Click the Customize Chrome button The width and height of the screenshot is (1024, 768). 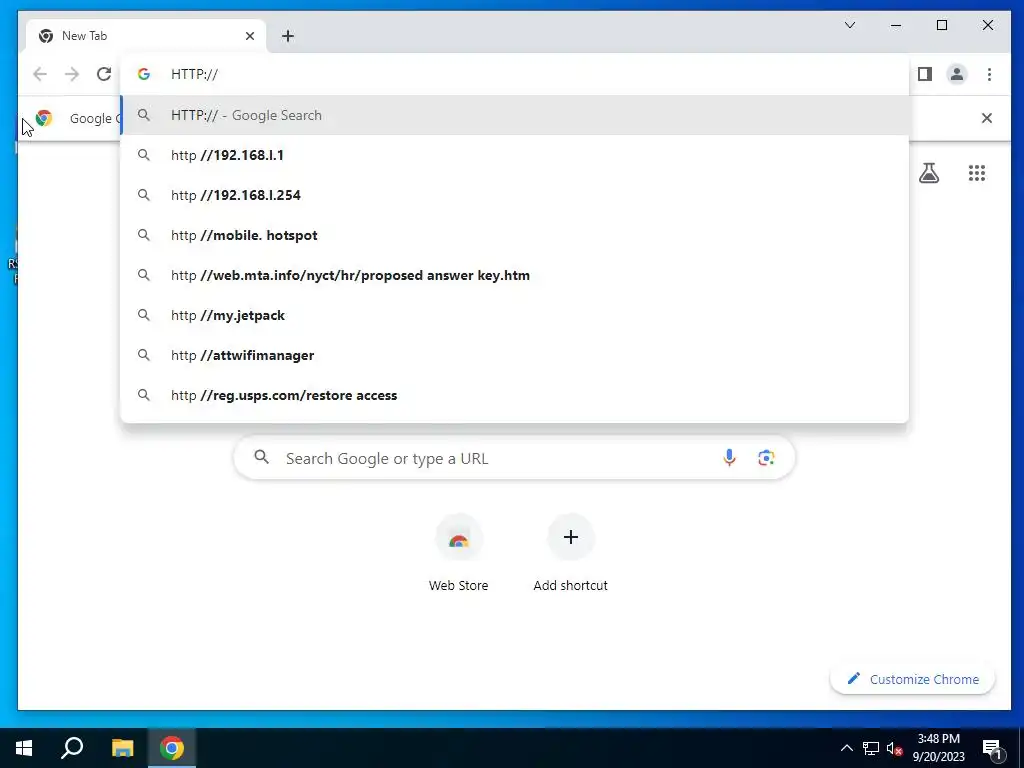click(912, 679)
